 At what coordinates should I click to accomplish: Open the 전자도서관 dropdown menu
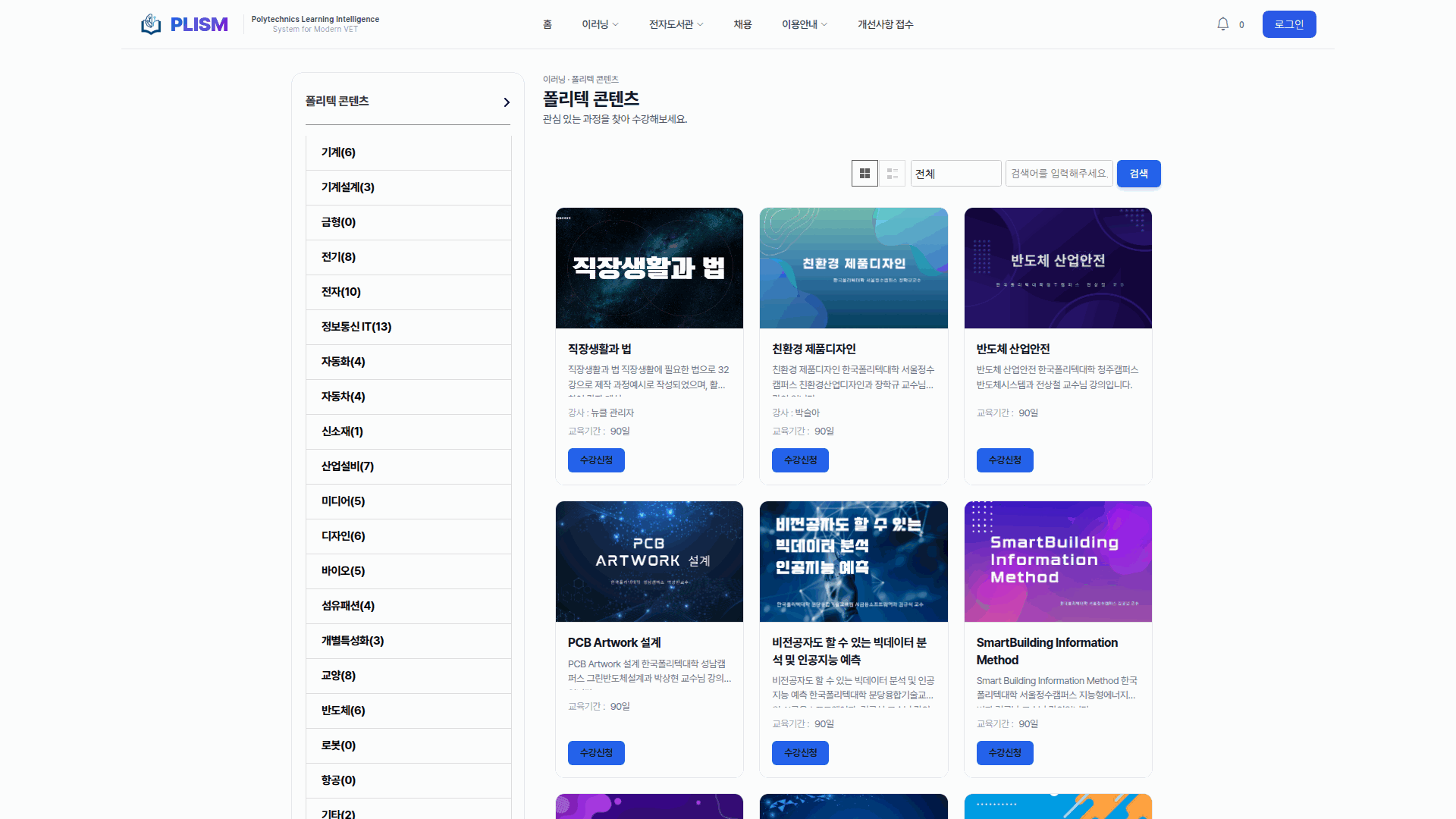676,24
